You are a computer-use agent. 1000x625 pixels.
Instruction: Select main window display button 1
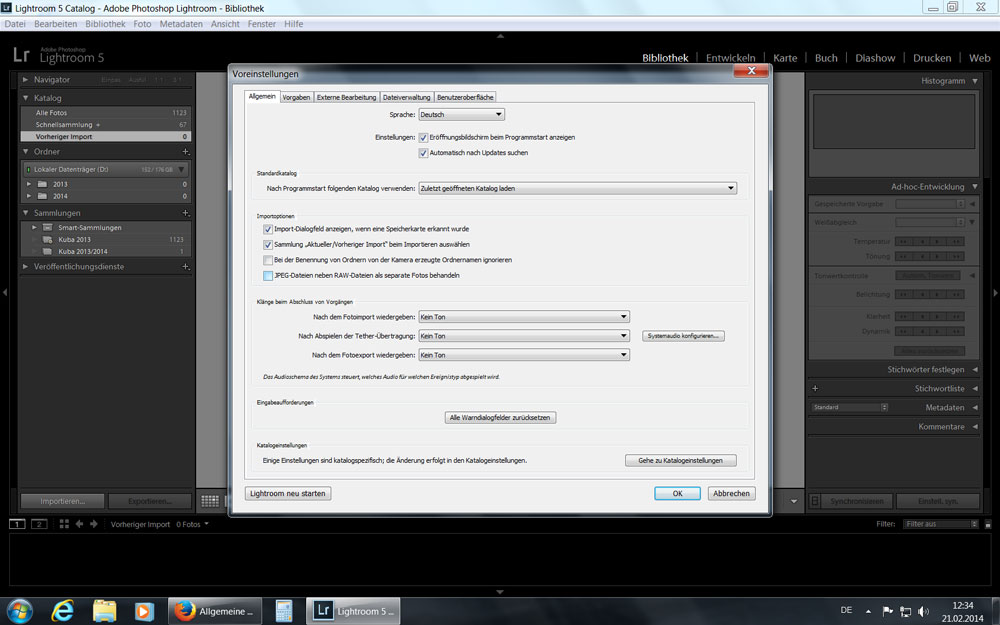click(17, 524)
